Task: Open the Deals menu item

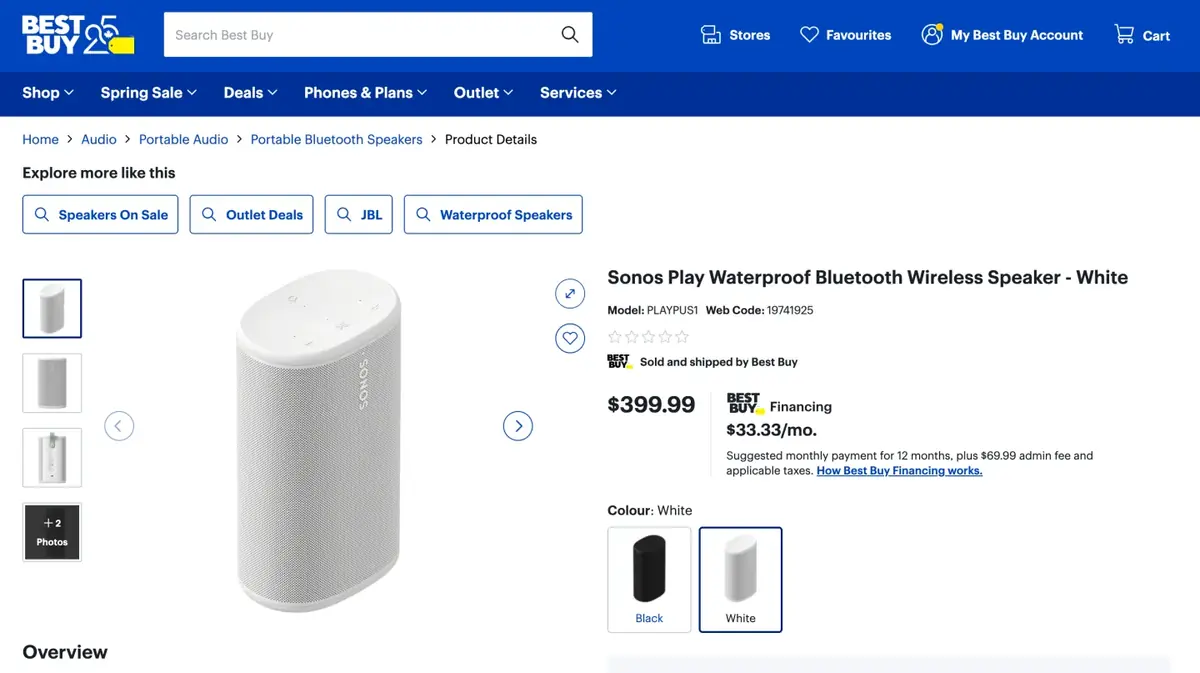Action: pos(249,92)
